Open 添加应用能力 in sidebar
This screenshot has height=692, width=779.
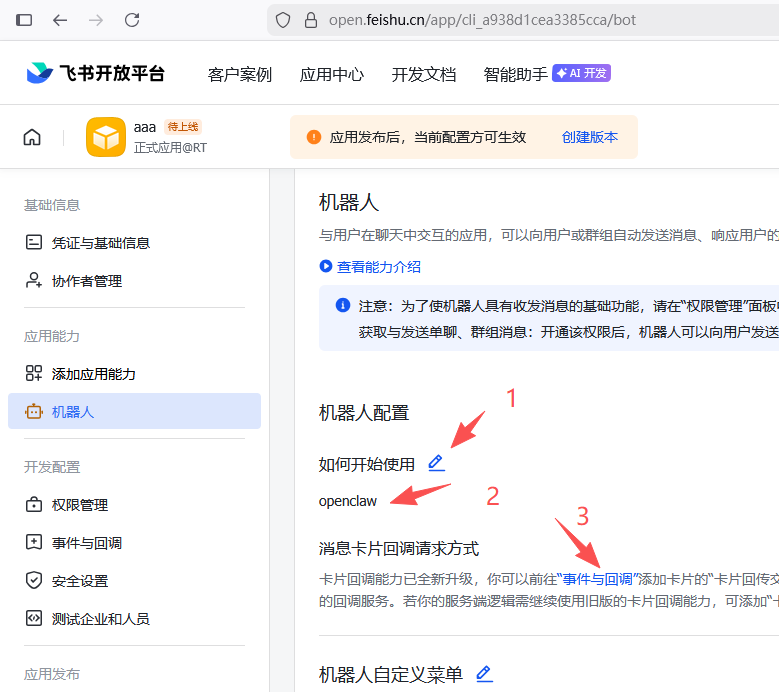coord(93,374)
